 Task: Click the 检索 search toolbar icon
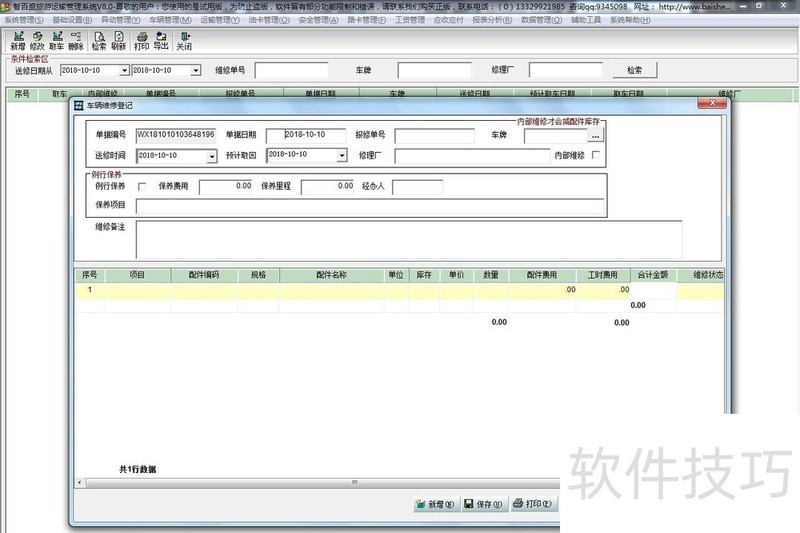[x=99, y=40]
